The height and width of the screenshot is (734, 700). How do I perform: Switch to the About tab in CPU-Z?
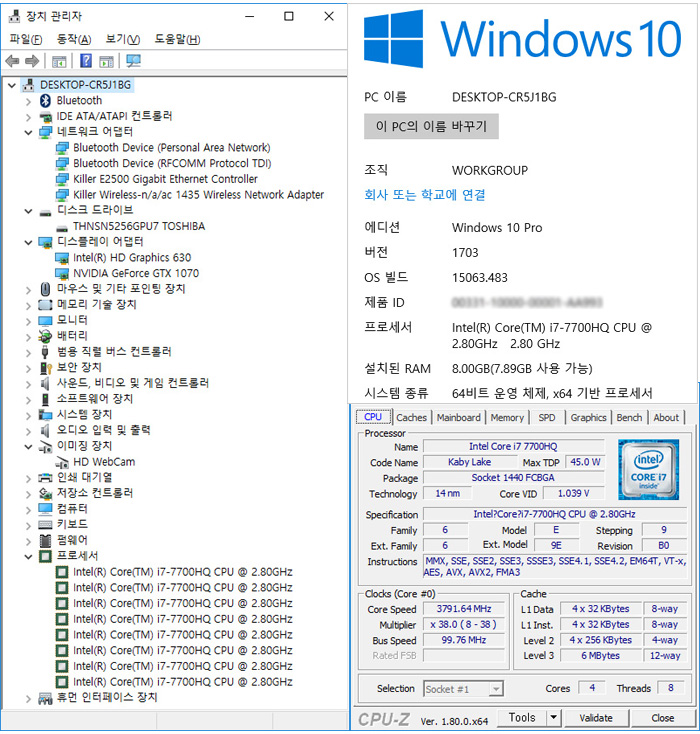(666, 417)
